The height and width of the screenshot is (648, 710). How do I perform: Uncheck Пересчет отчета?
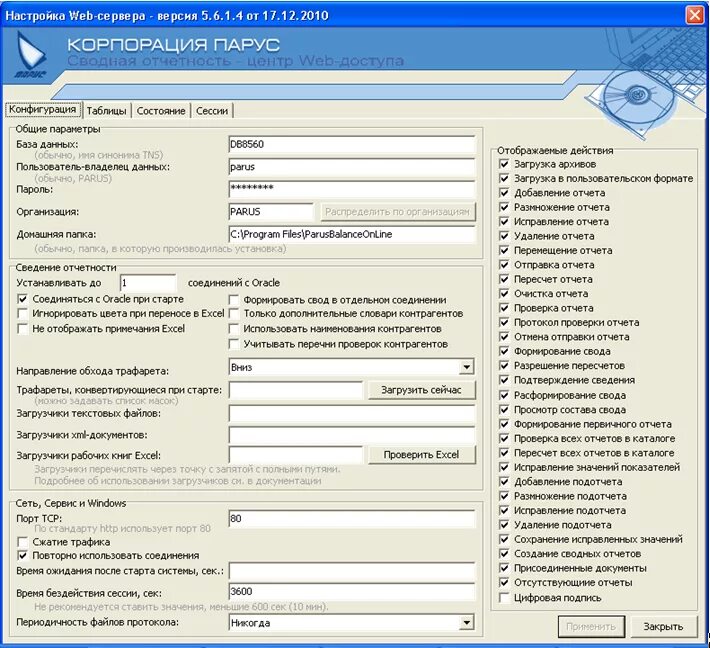pyautogui.click(x=504, y=279)
